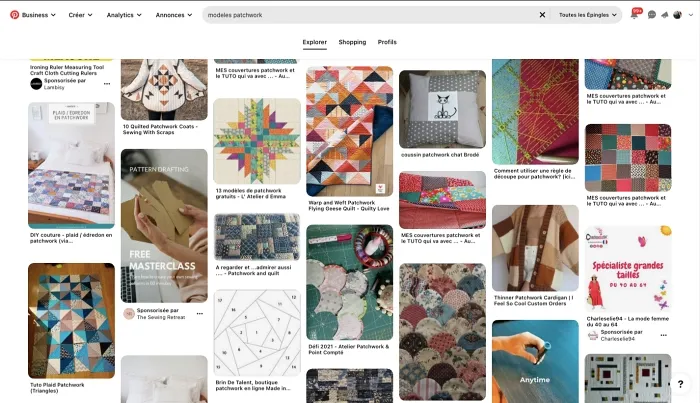Open options for The Sewing Retreat pin
The height and width of the screenshot is (403, 700).
(200, 313)
